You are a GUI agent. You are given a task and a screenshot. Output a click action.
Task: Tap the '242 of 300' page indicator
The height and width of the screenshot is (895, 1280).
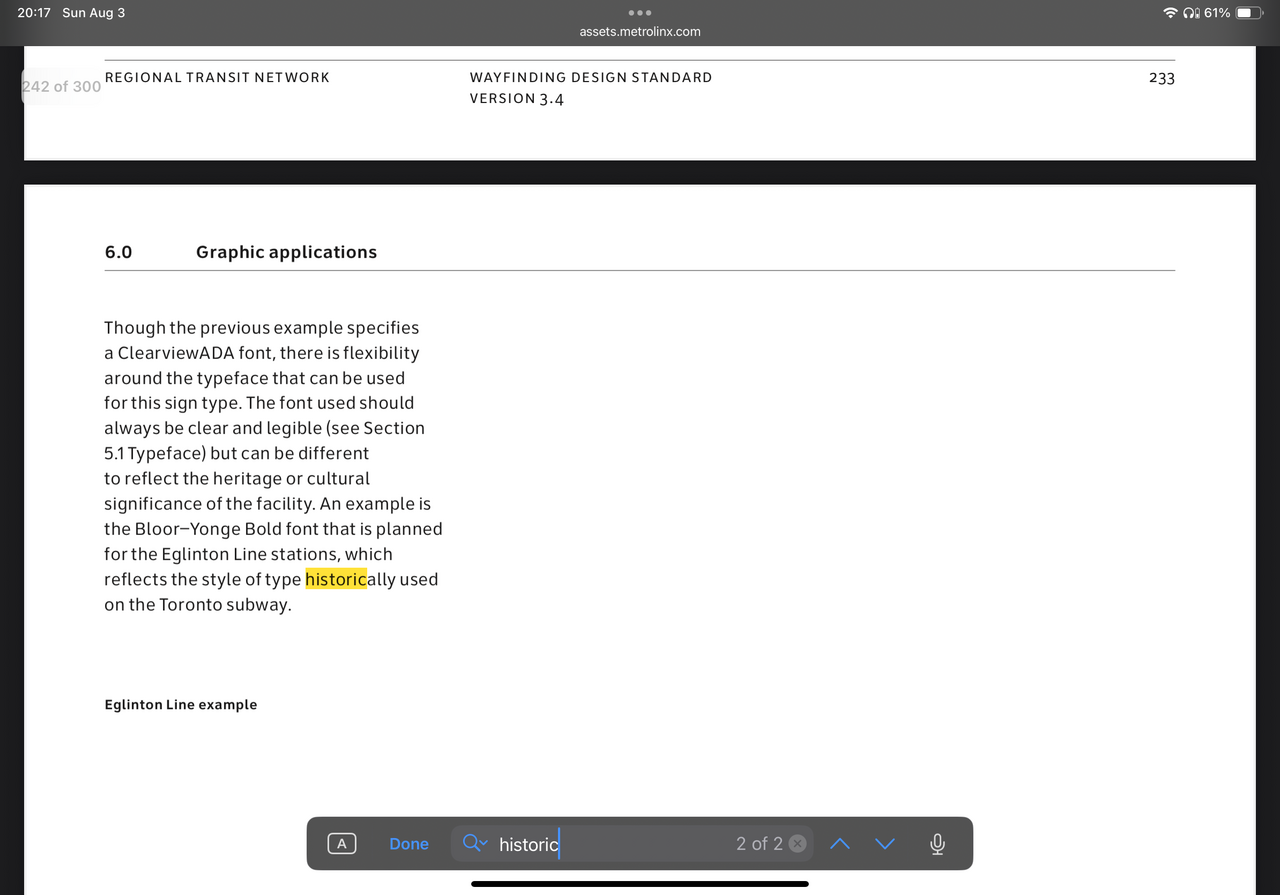pyautogui.click(x=61, y=87)
